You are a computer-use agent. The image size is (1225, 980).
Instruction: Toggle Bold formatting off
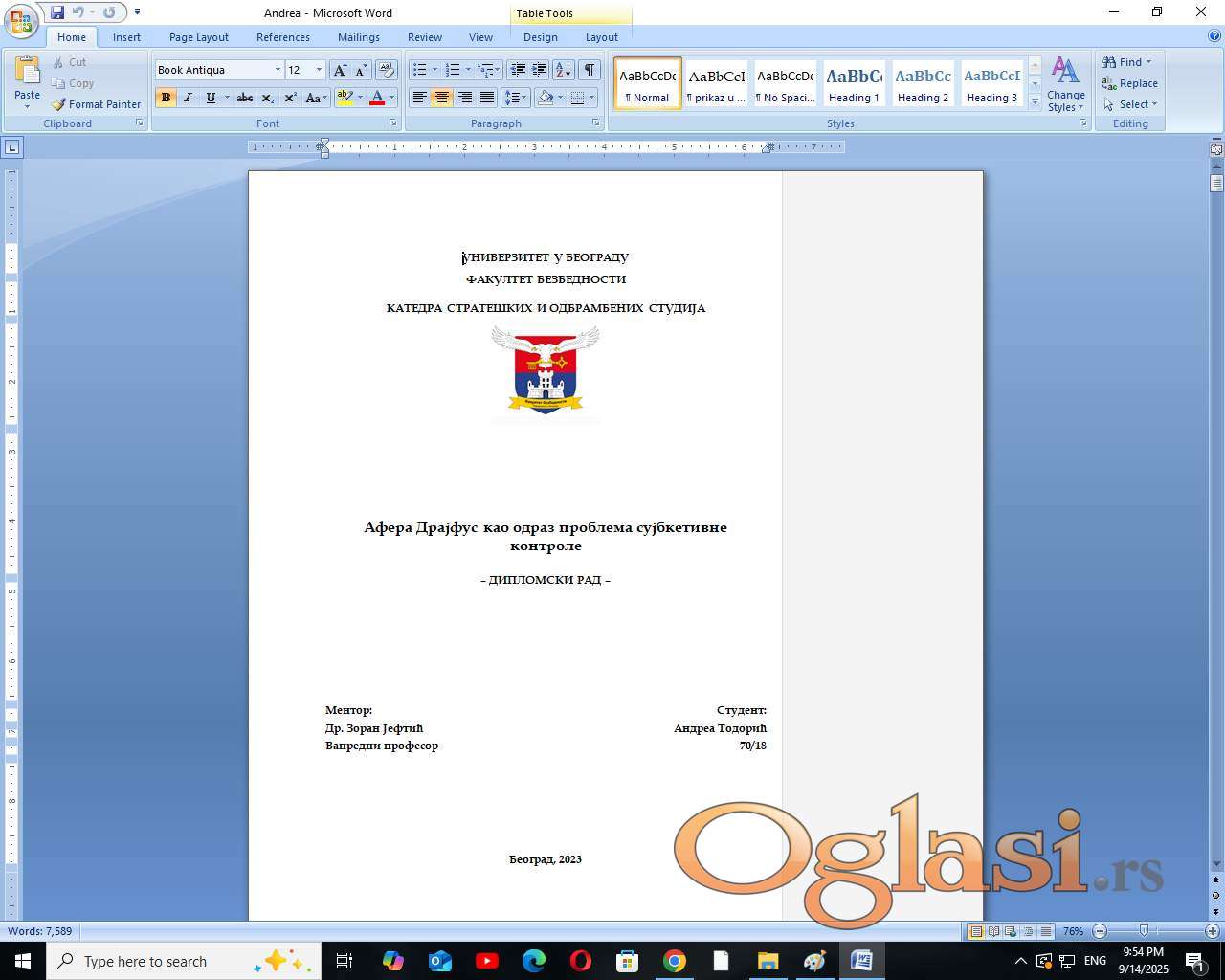(166, 98)
